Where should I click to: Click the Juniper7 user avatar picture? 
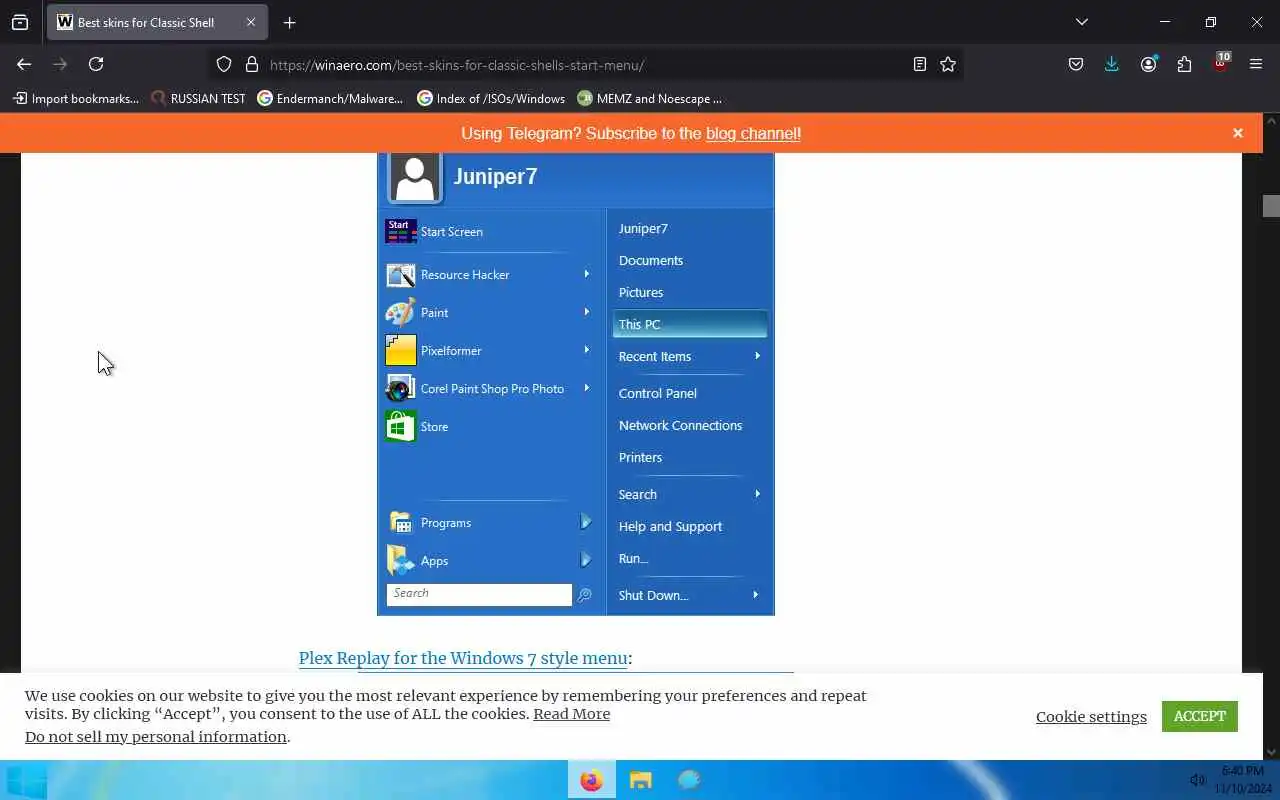coord(414,177)
